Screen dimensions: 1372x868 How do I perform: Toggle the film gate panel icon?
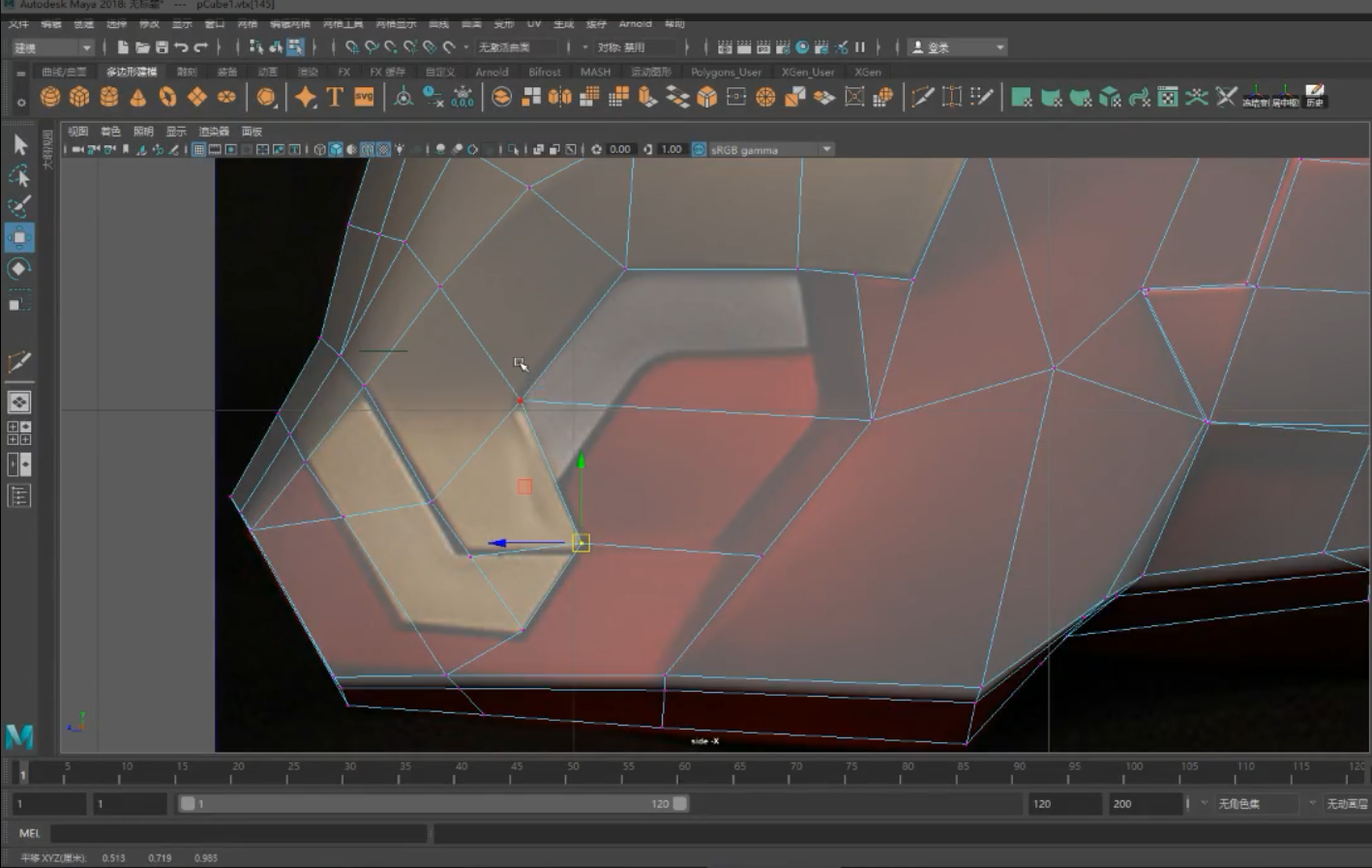215,149
